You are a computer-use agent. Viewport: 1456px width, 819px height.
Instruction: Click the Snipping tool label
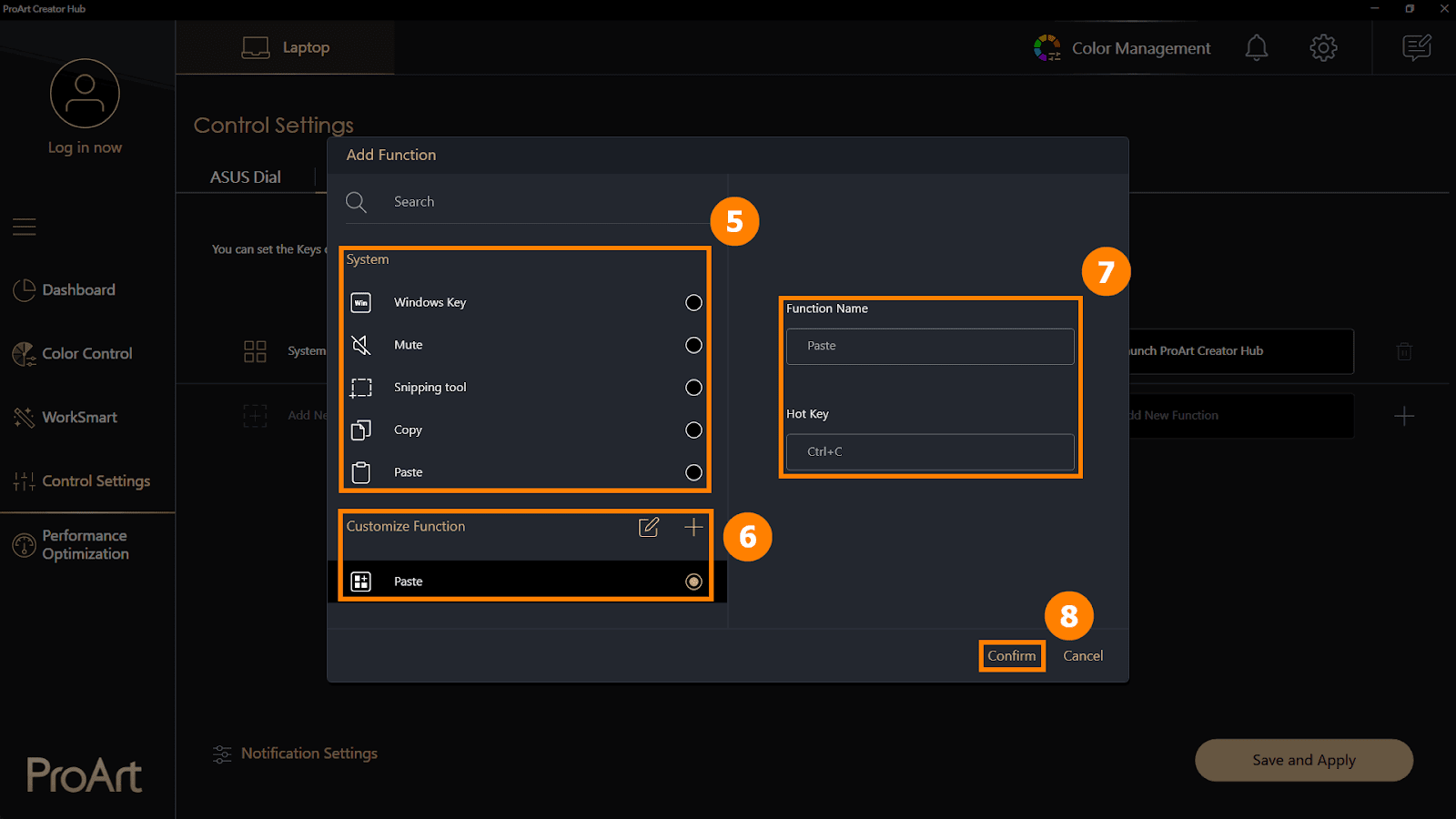click(x=430, y=388)
